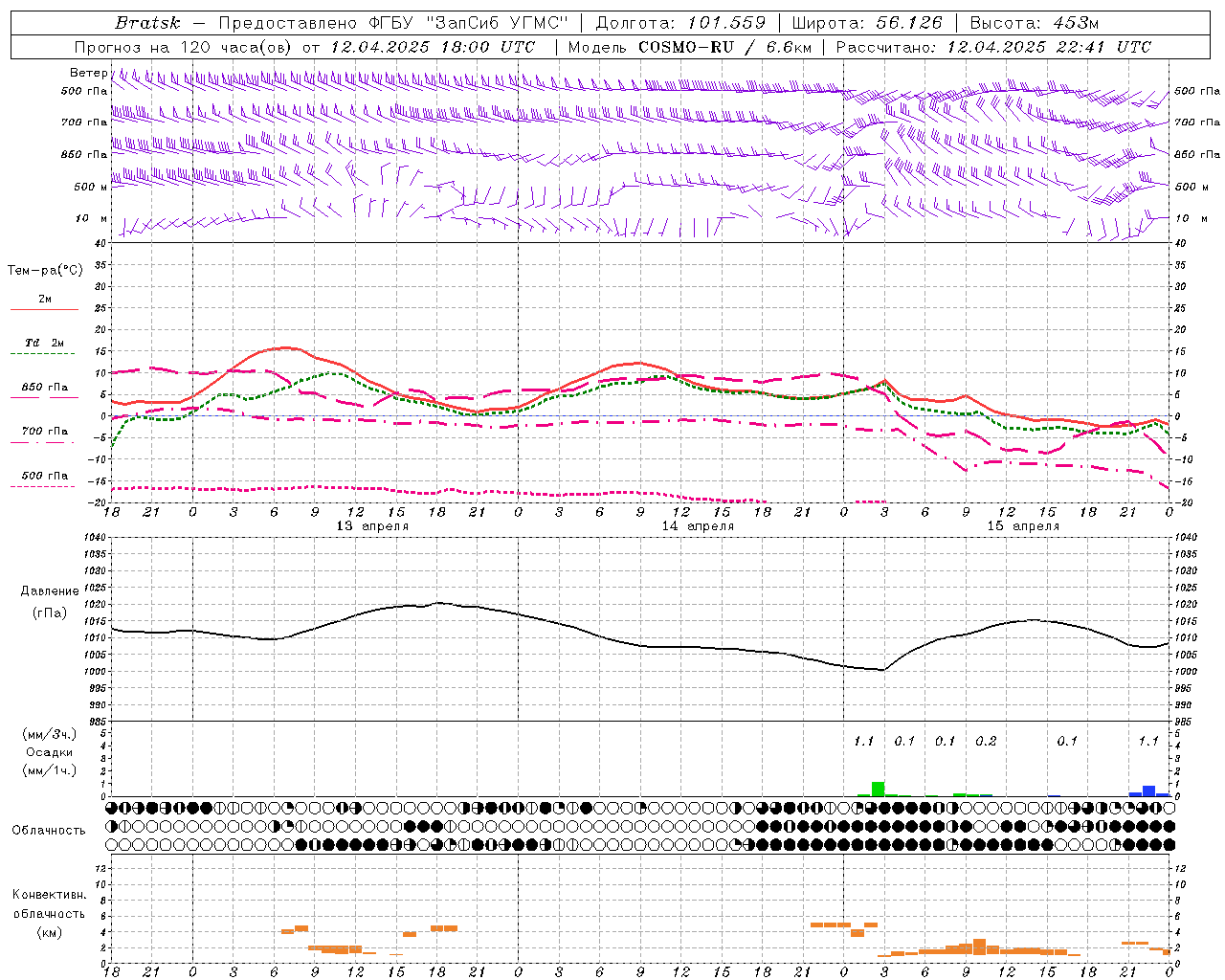The width and height of the screenshot is (1225, 980).
Task: Click the "Конвективн." convective cloud label
Action: pyautogui.click(x=50, y=895)
